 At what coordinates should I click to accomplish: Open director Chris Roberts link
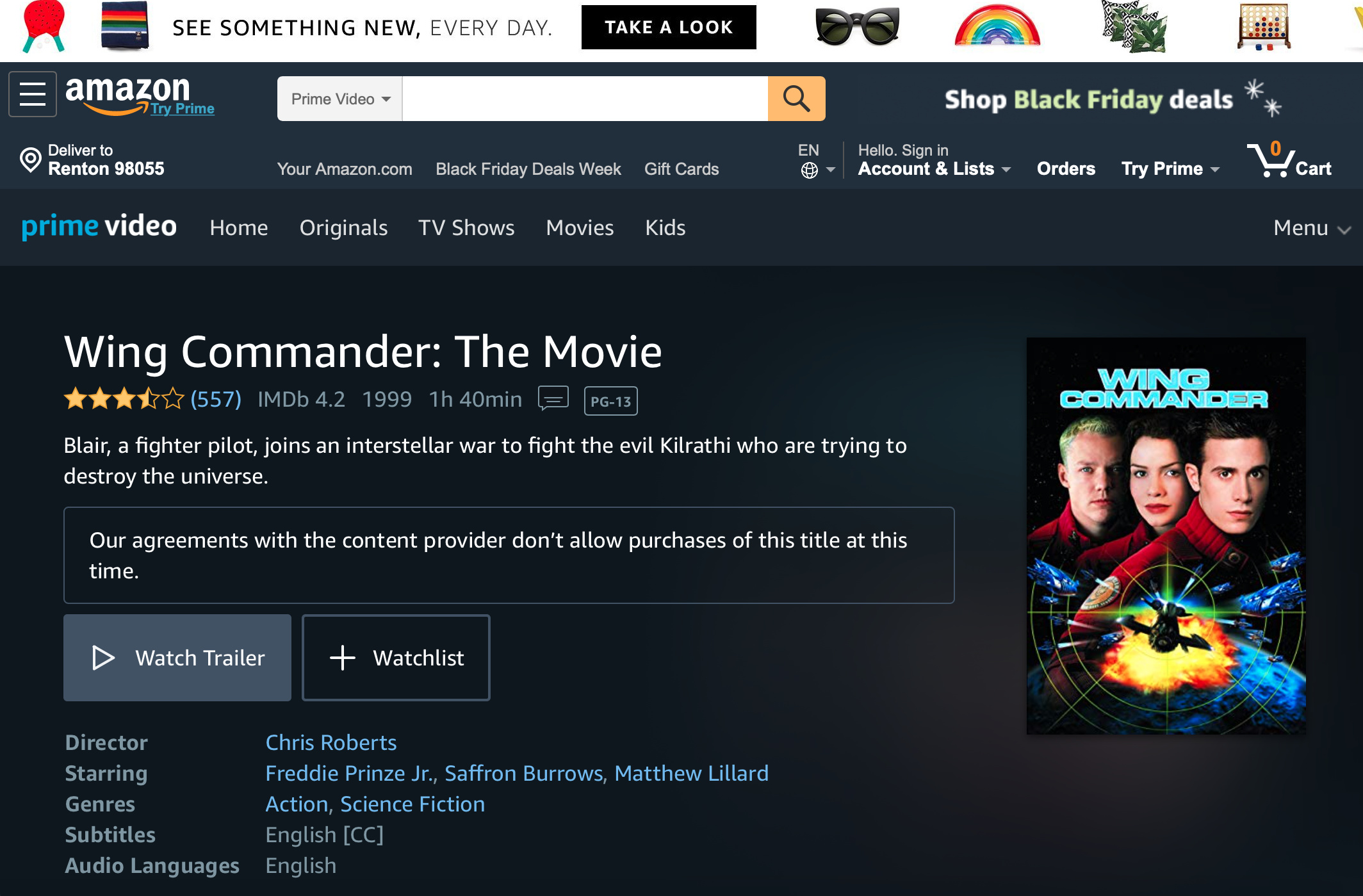coord(331,743)
